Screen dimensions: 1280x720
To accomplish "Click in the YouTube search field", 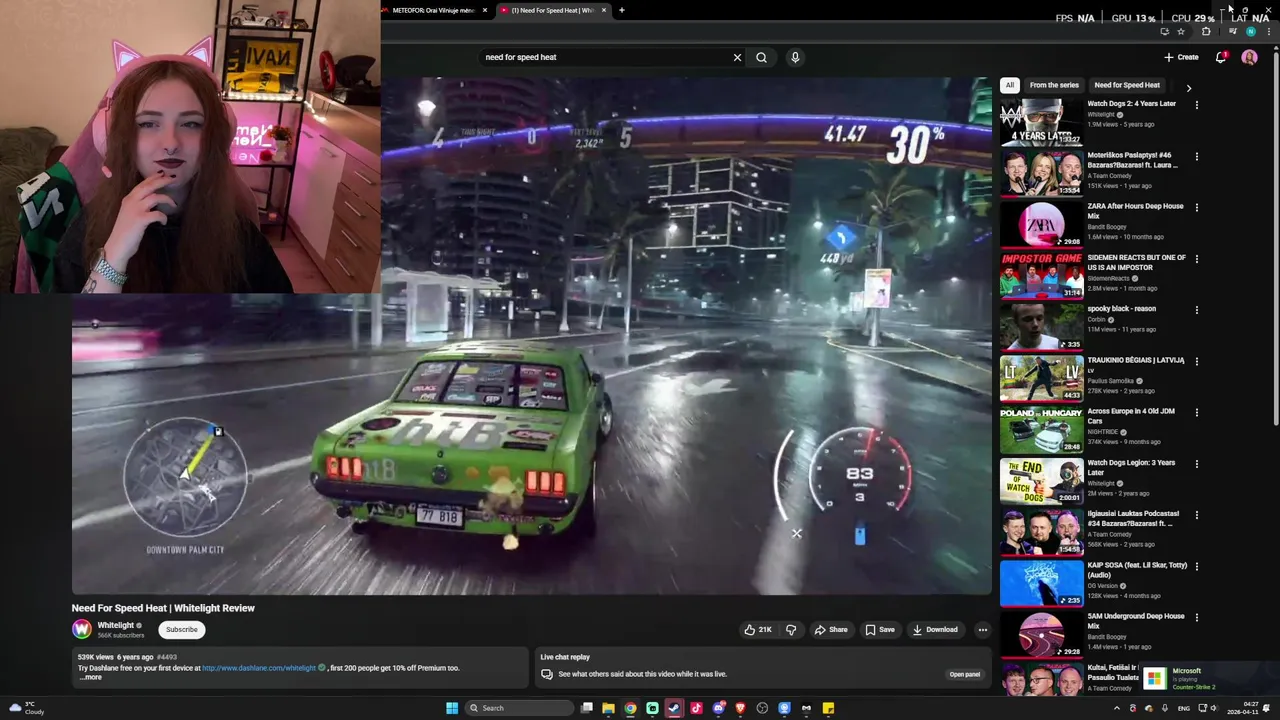I will (x=605, y=57).
